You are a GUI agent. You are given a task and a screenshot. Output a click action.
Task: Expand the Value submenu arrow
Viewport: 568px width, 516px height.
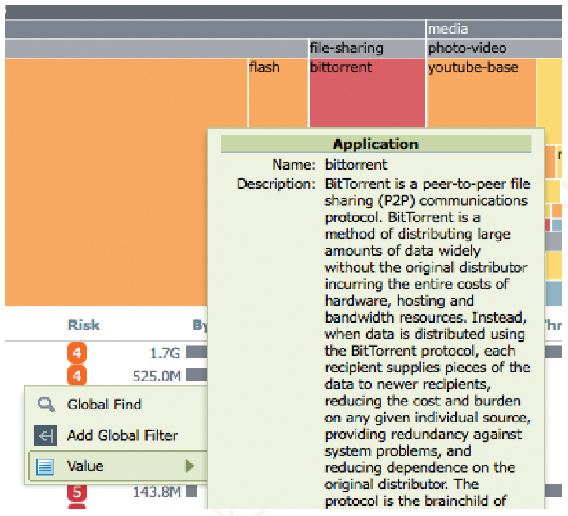point(189,466)
